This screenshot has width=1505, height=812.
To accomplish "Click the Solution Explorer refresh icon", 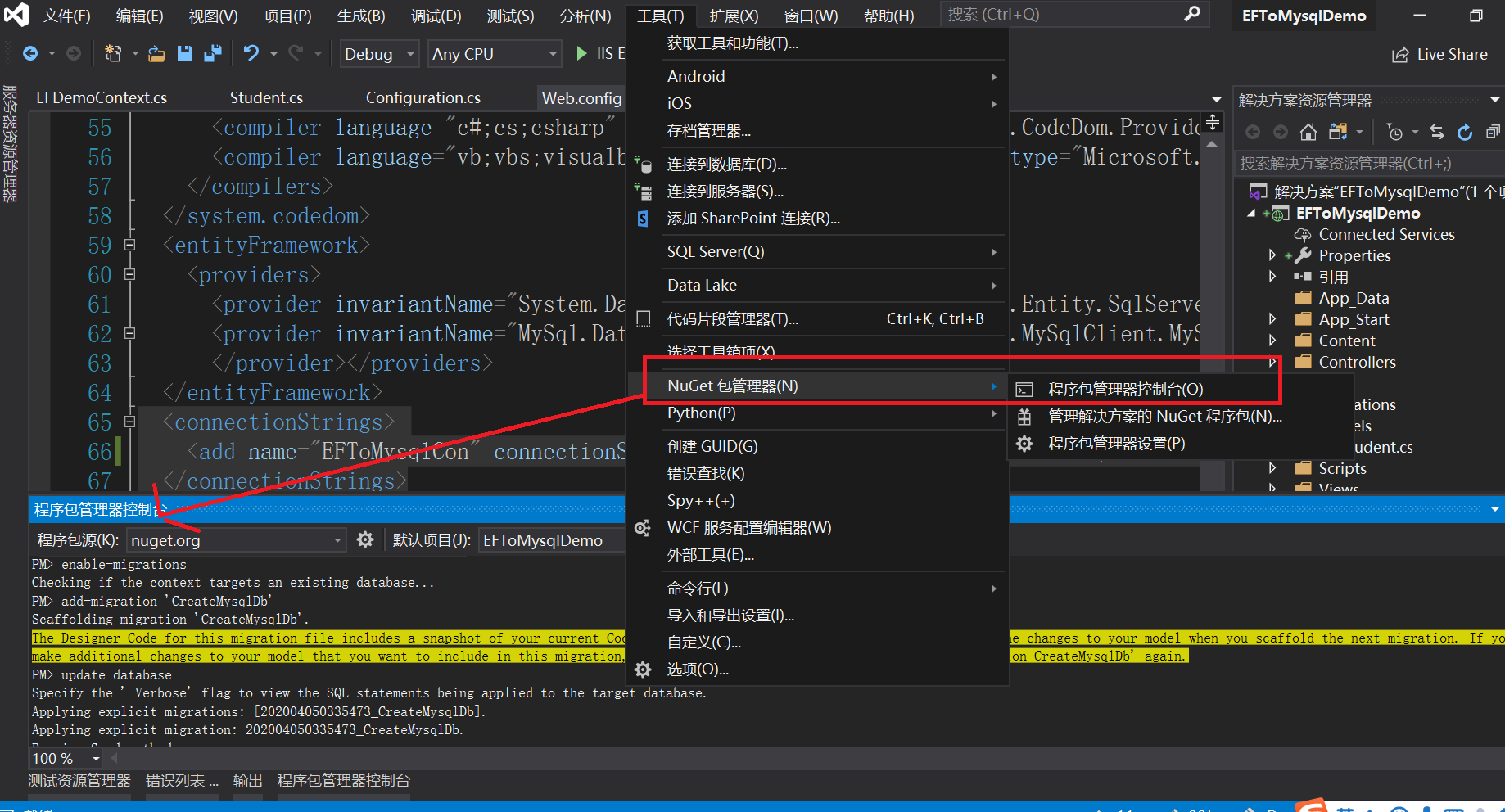I will tap(1465, 132).
